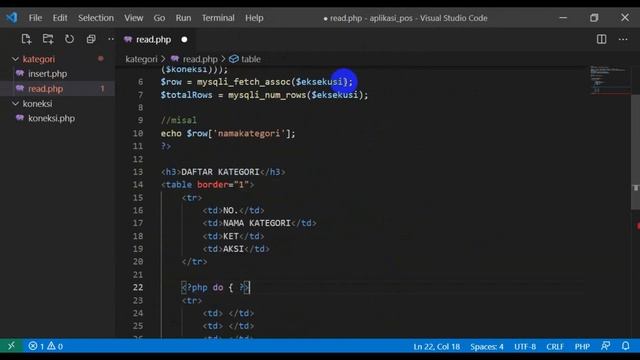Click the <?php do { line
This screenshot has width=640, height=360.
point(216,287)
